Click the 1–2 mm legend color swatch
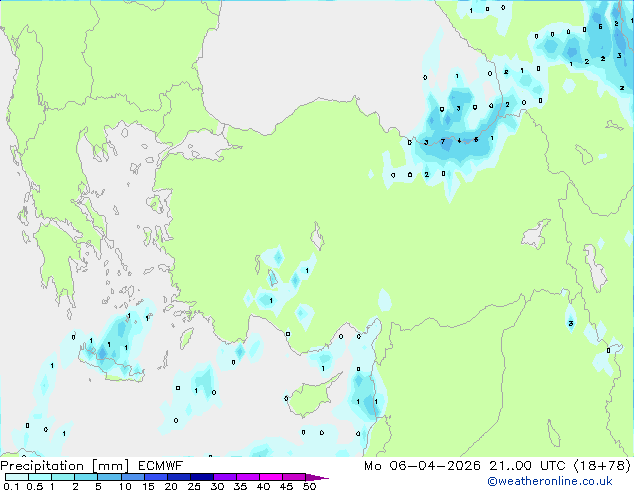Image resolution: width=634 pixels, height=490 pixels. pyautogui.click(x=63, y=477)
